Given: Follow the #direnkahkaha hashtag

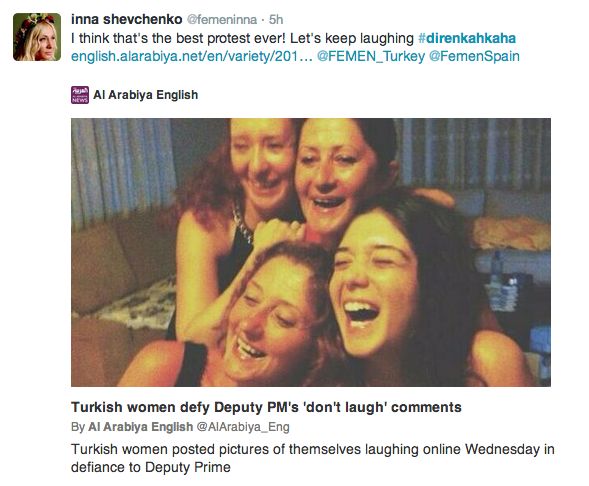Looking at the screenshot, I should tap(467, 38).
